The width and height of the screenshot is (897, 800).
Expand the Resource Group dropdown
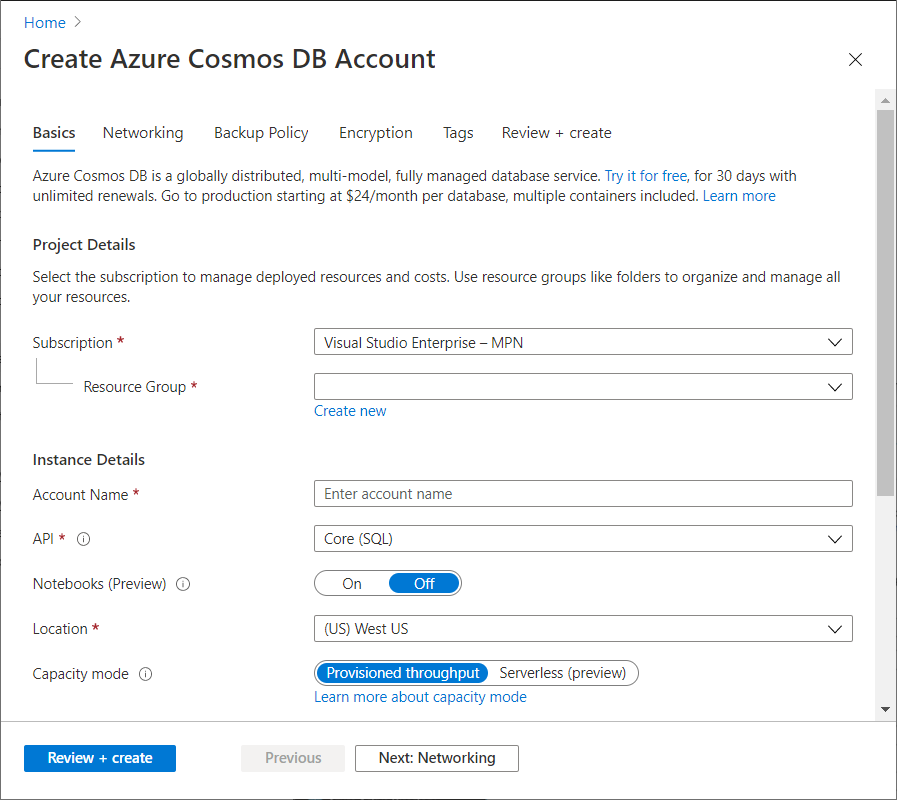tap(583, 387)
